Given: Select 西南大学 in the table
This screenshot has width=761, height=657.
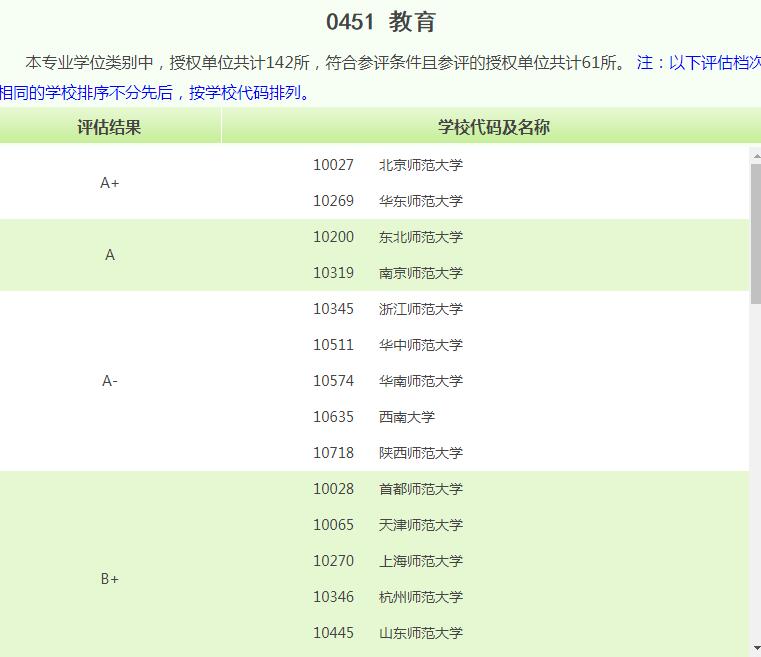Looking at the screenshot, I should (x=407, y=417).
